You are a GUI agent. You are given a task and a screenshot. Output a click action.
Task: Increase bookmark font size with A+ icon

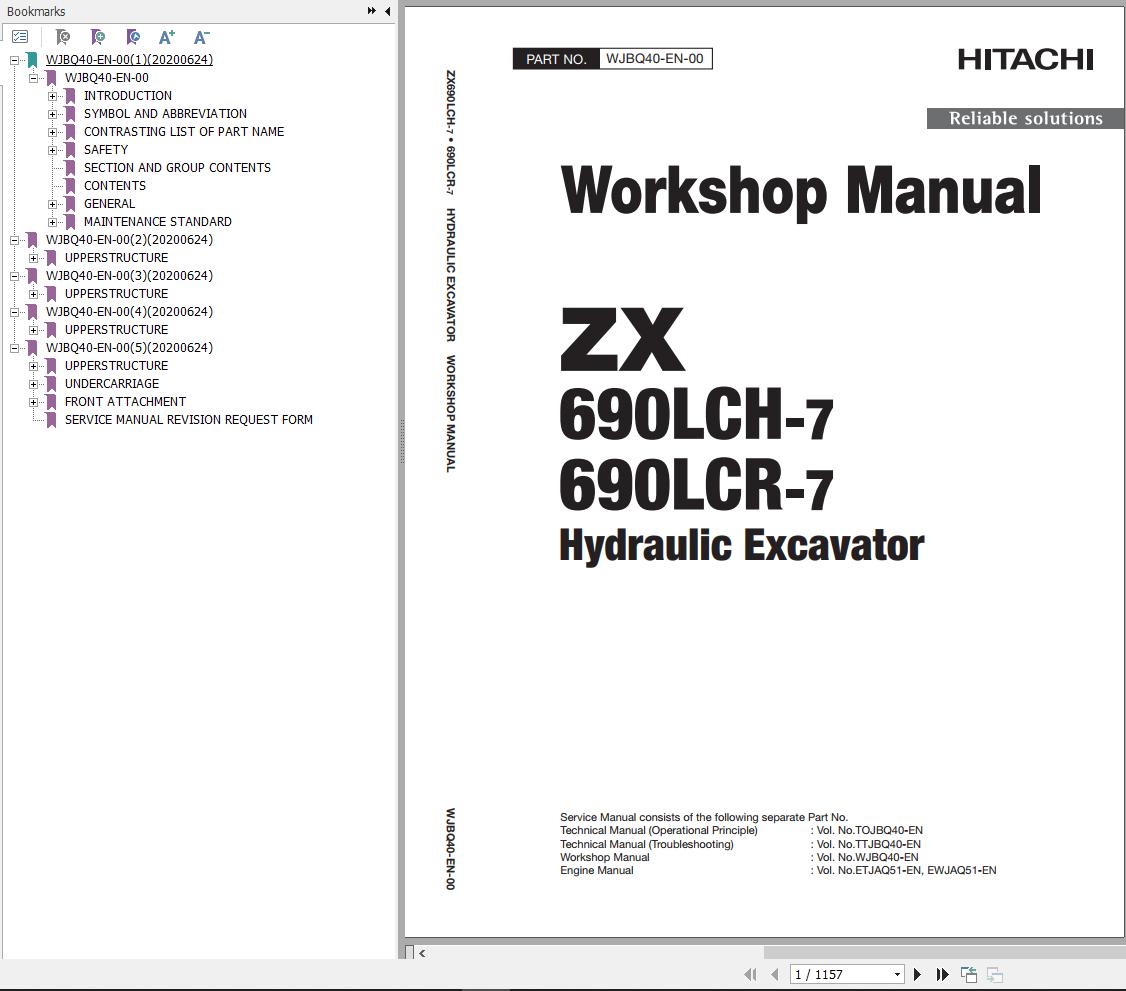(167, 37)
